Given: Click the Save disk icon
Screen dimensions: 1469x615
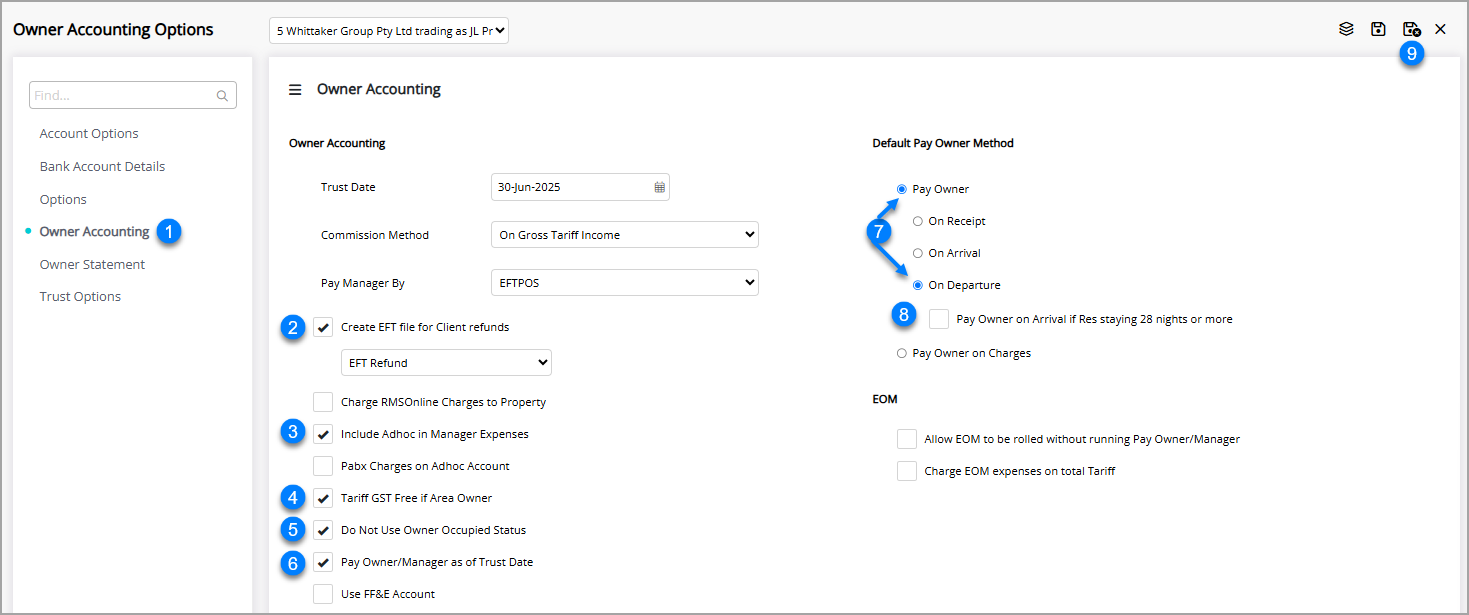Looking at the screenshot, I should (x=1378, y=29).
